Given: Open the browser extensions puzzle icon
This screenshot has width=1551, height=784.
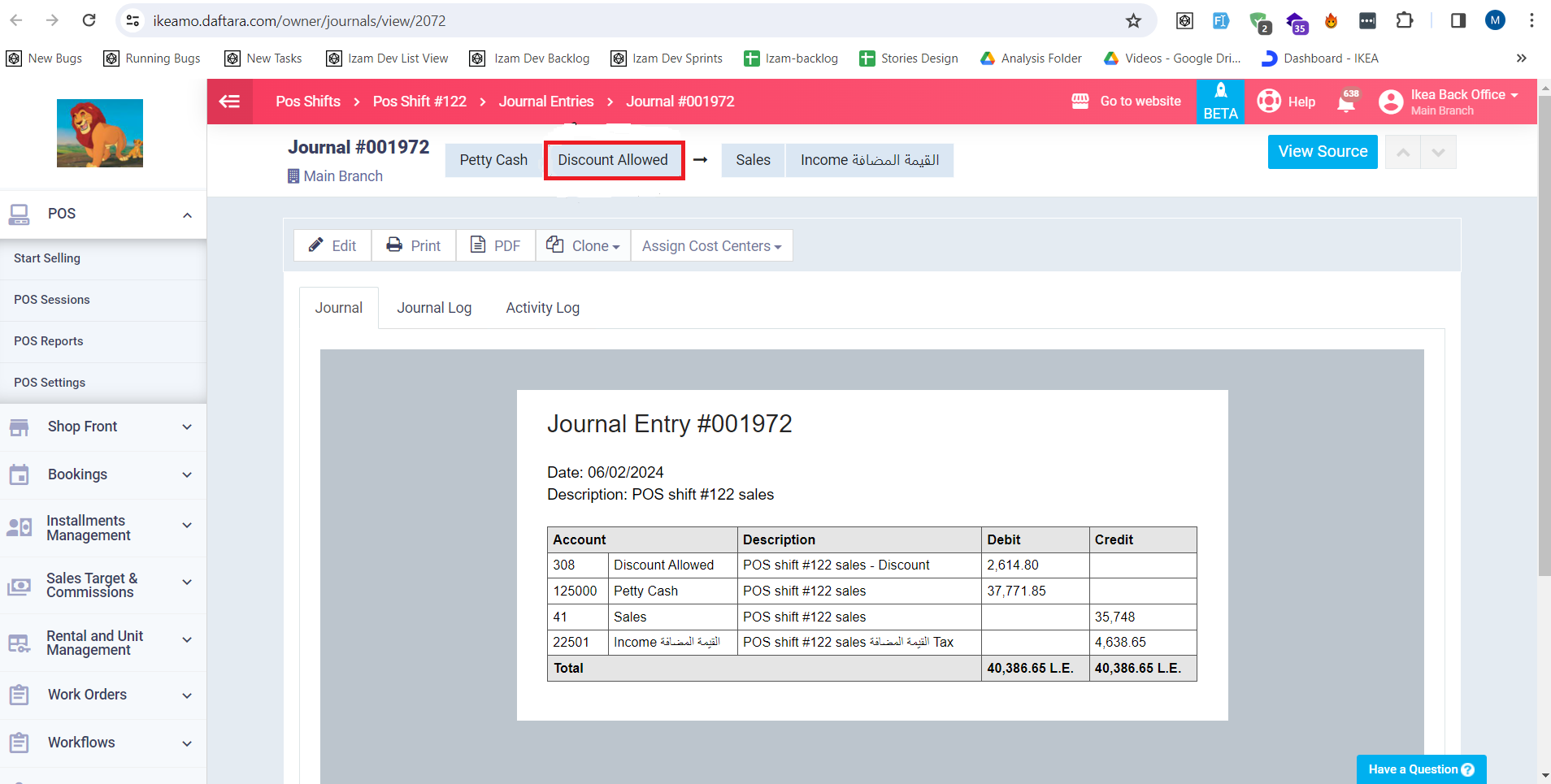Looking at the screenshot, I should pos(1404,21).
